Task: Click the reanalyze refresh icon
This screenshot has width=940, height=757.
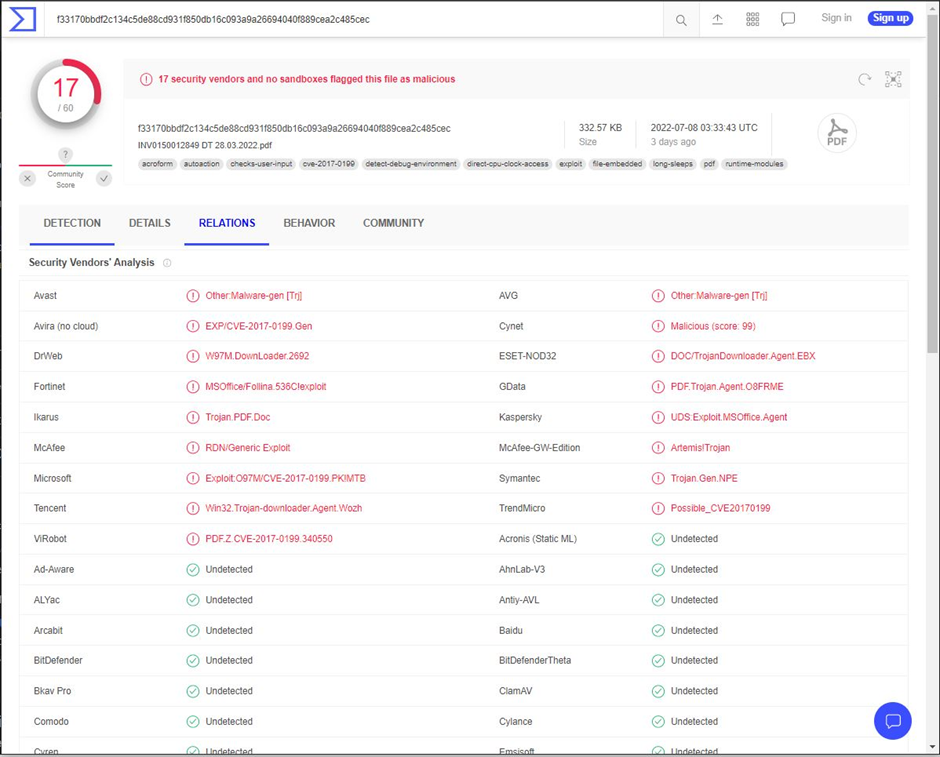Action: [864, 79]
